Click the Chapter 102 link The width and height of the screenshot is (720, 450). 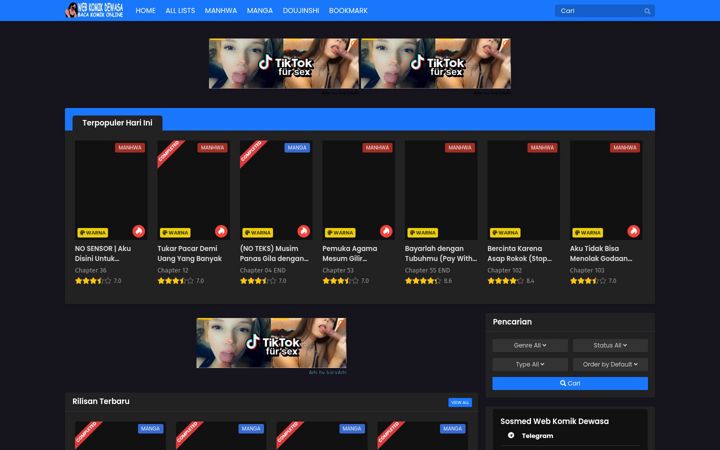pyautogui.click(x=505, y=270)
